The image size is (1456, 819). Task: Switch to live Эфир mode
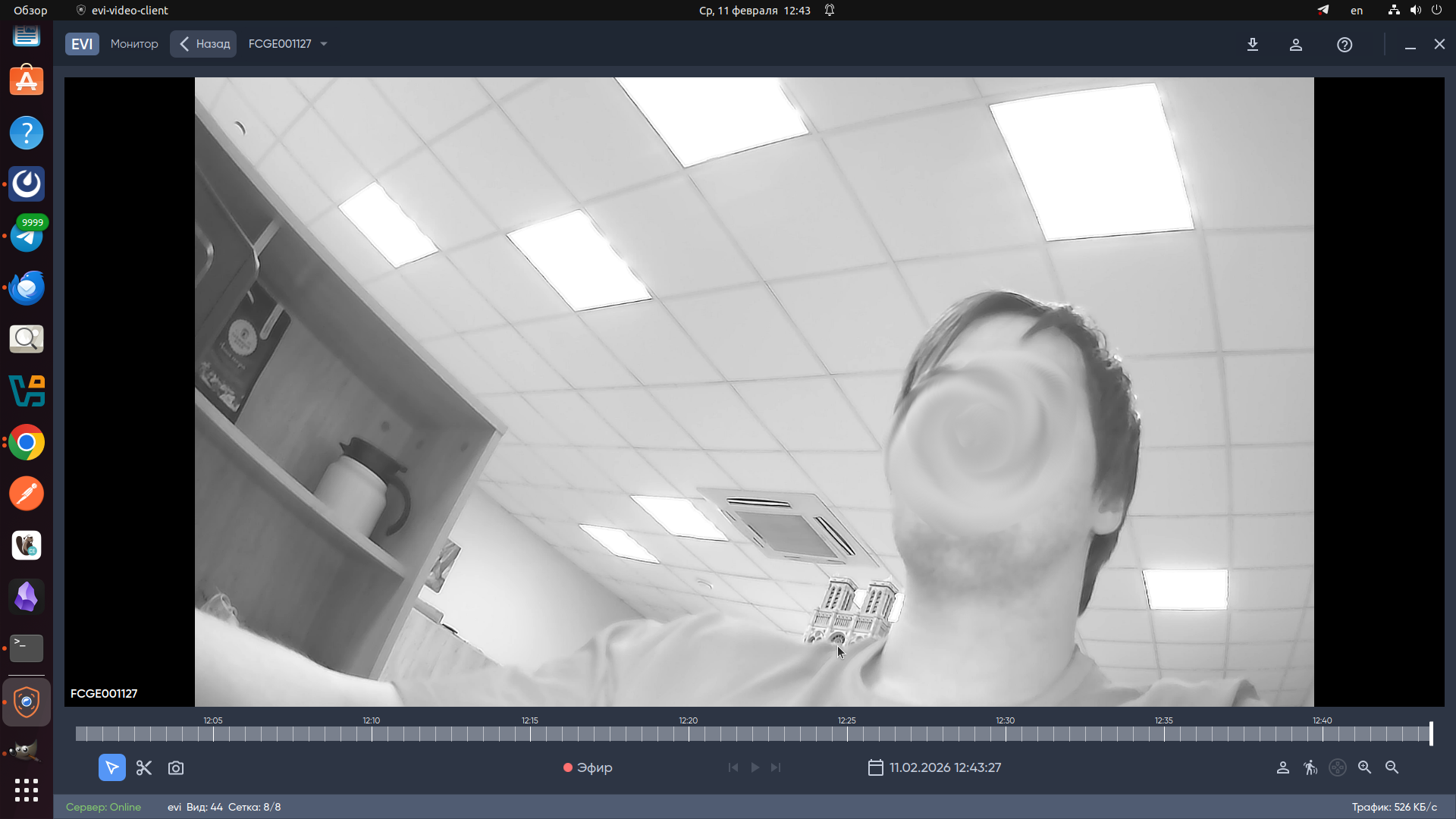coord(588,767)
